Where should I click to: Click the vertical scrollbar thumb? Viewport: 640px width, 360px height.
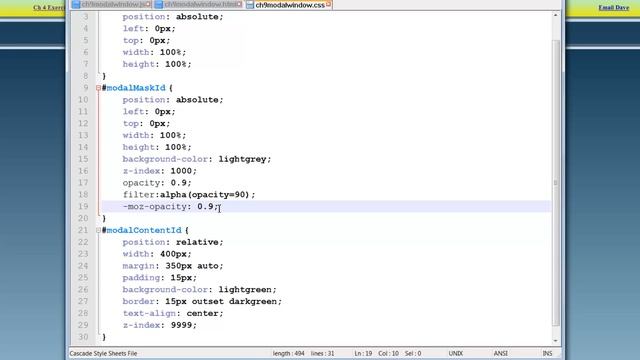556,183
